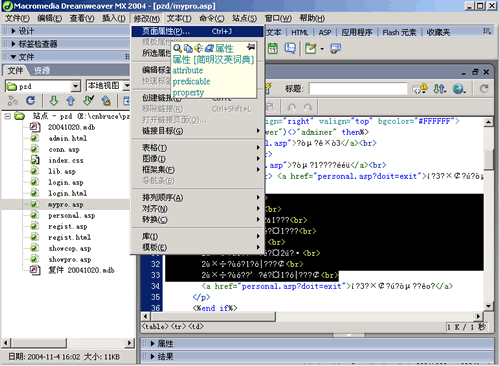Open the Insert bar options menu icon

tap(487, 31)
